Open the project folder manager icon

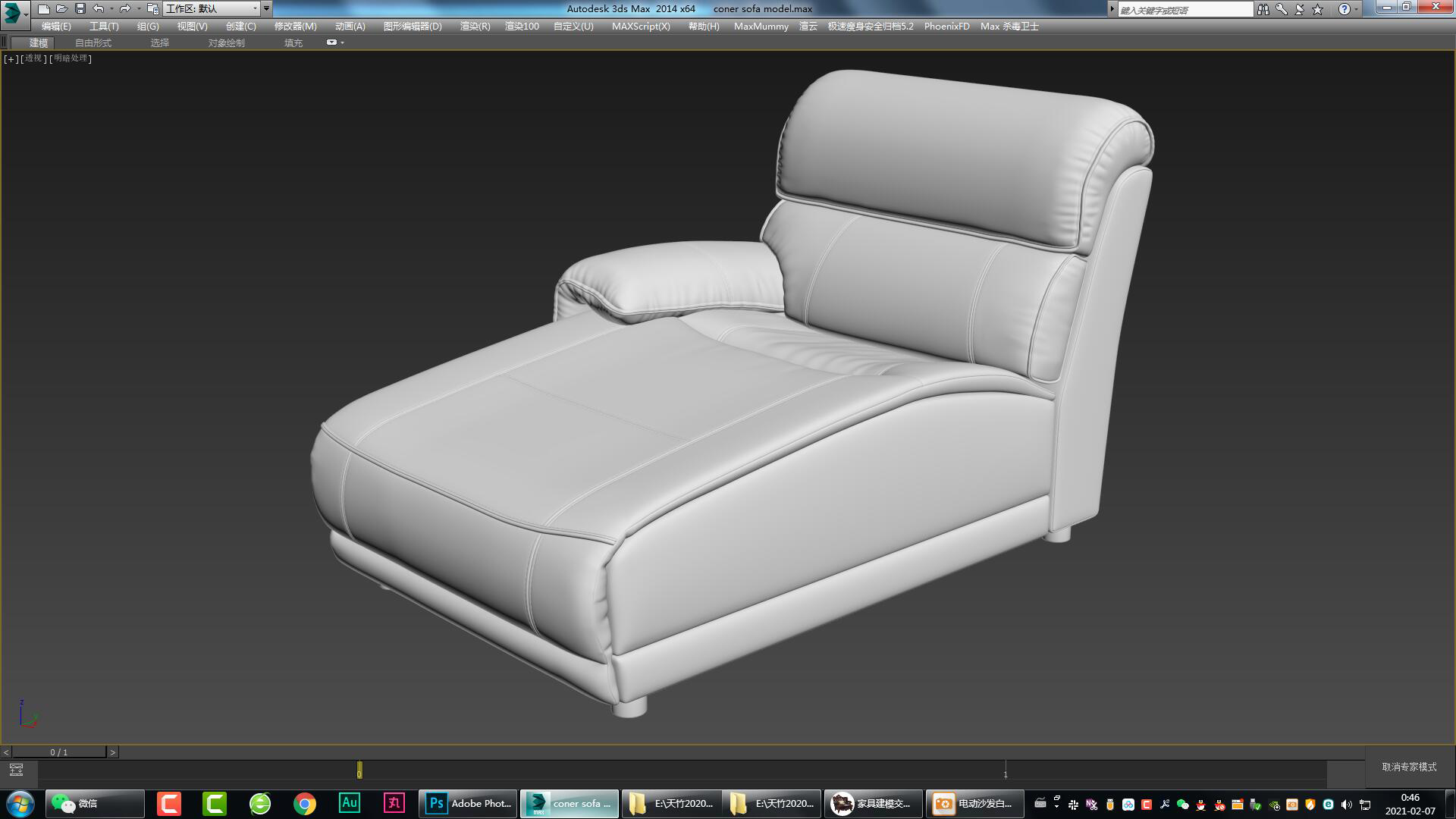coord(152,9)
